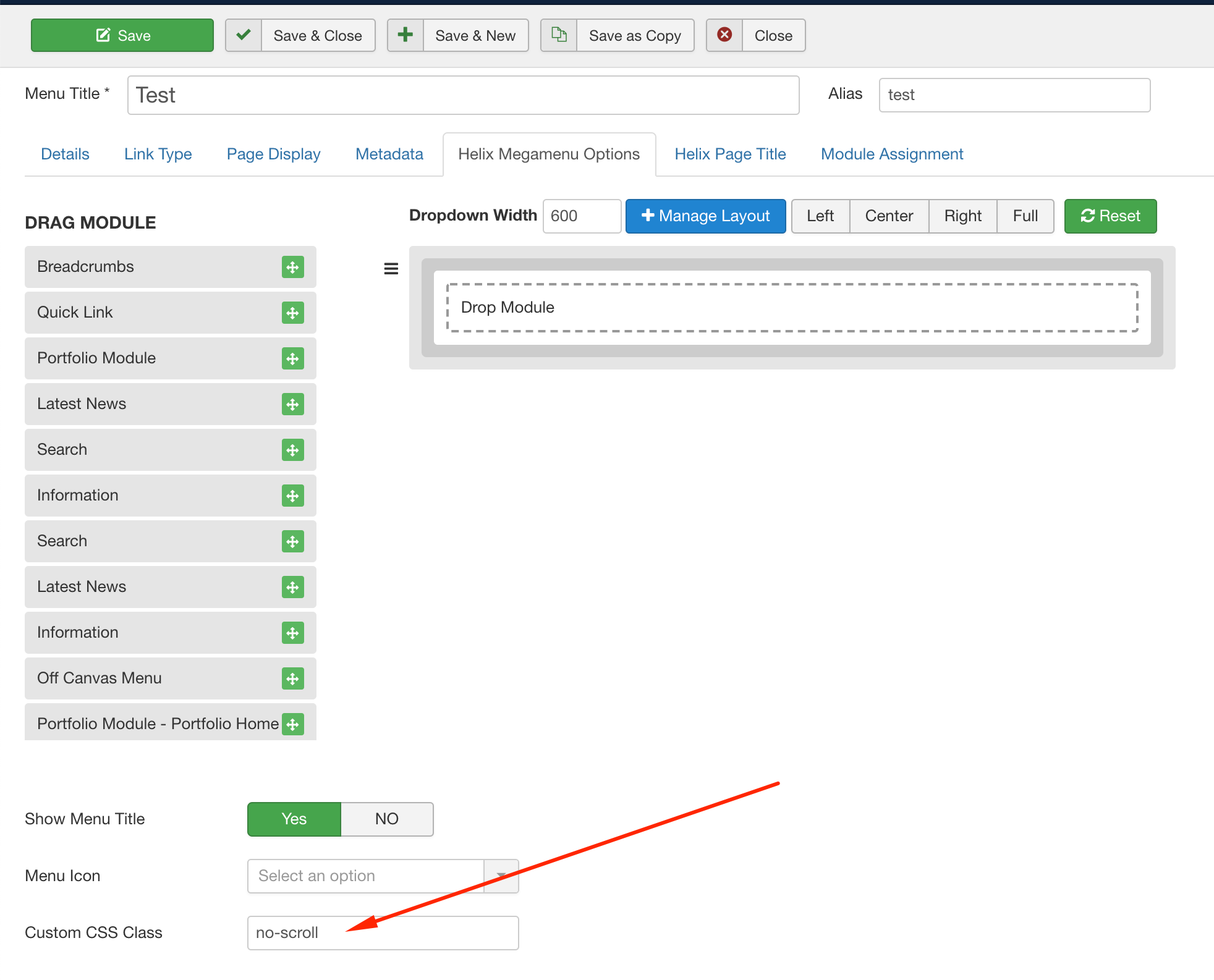Choose Center dropdown alignment
The width and height of the screenshot is (1214, 980).
click(888, 216)
